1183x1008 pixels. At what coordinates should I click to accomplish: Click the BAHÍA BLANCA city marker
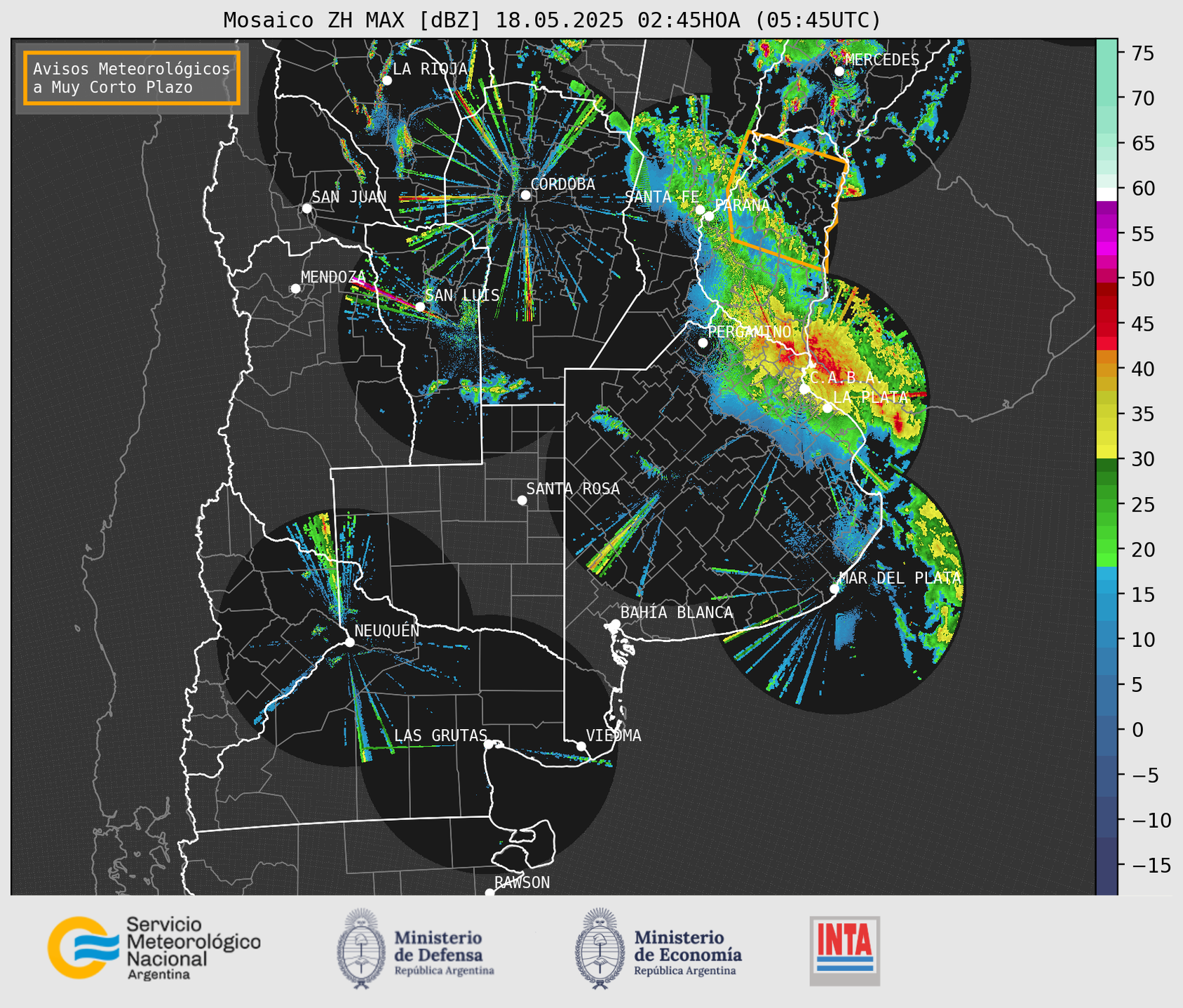615,624
